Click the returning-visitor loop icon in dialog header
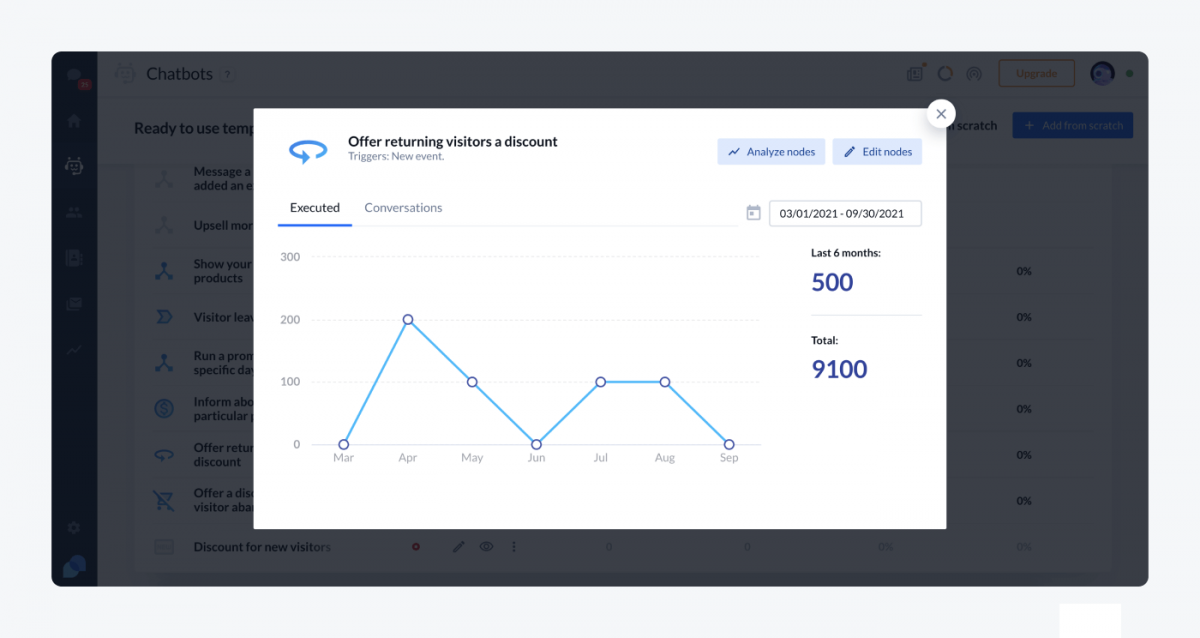 coord(308,151)
